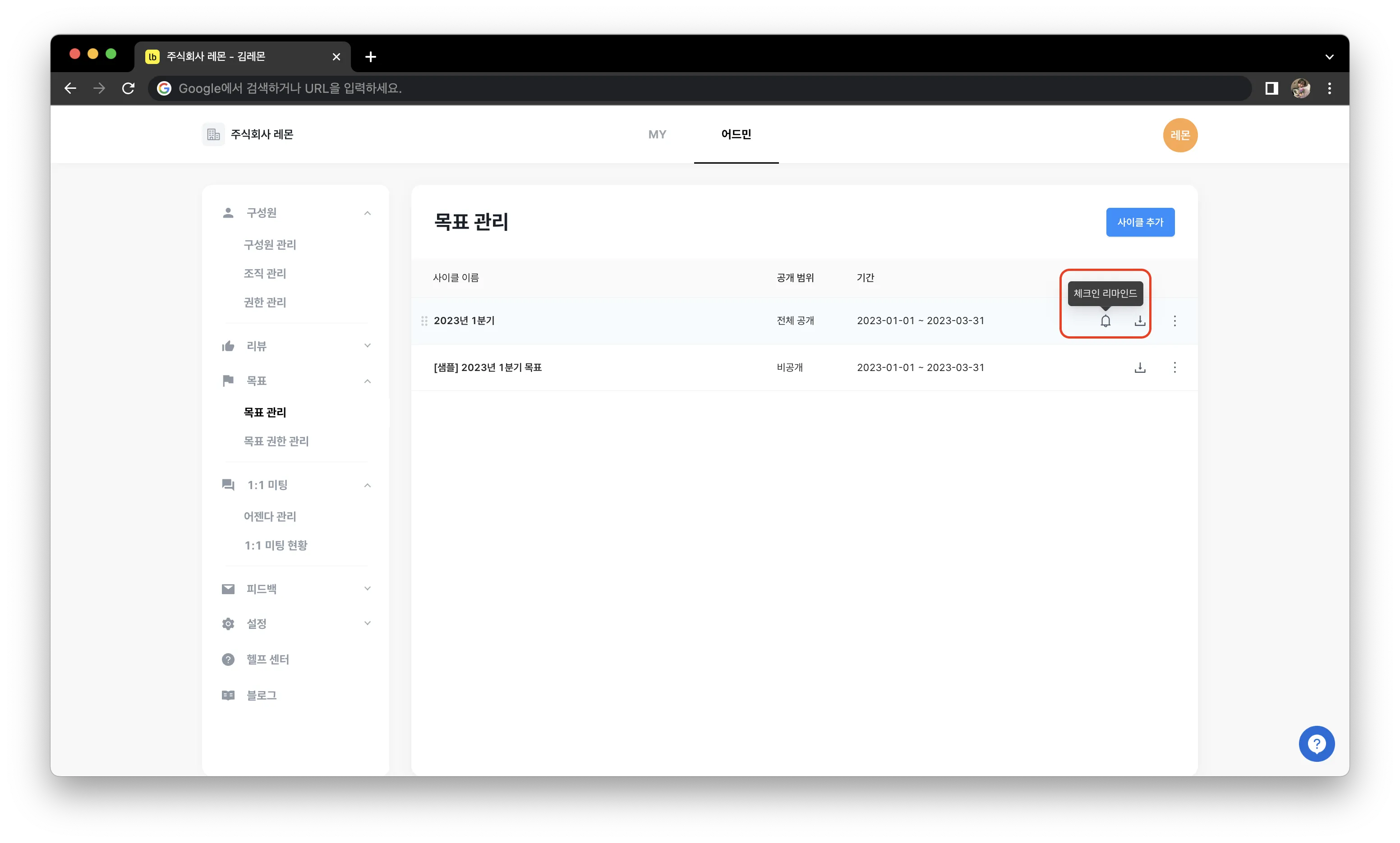1400x843 pixels.
Task: Open the Chrome profile avatar
Action: pyautogui.click(x=1301, y=88)
